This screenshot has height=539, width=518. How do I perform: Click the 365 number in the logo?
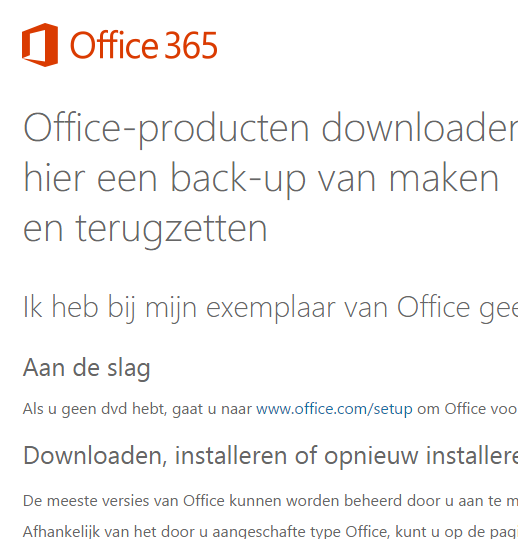(191, 45)
